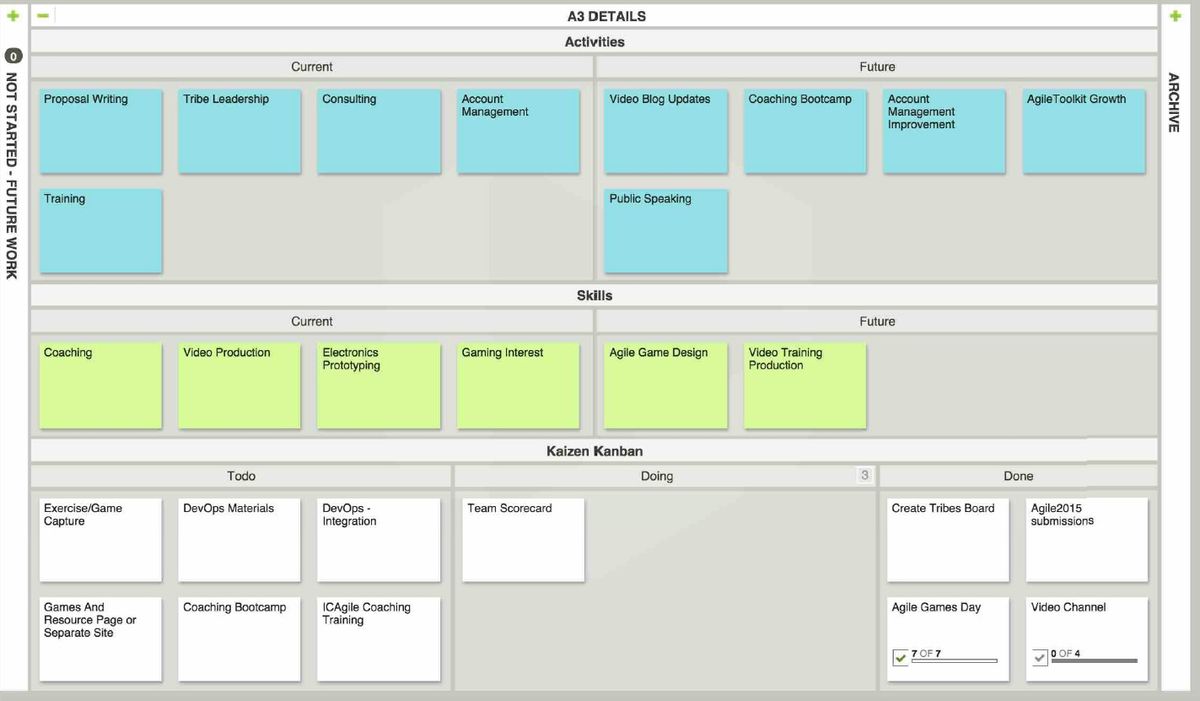Open the Video Training Production card
The width and height of the screenshot is (1200, 701).
(805, 386)
